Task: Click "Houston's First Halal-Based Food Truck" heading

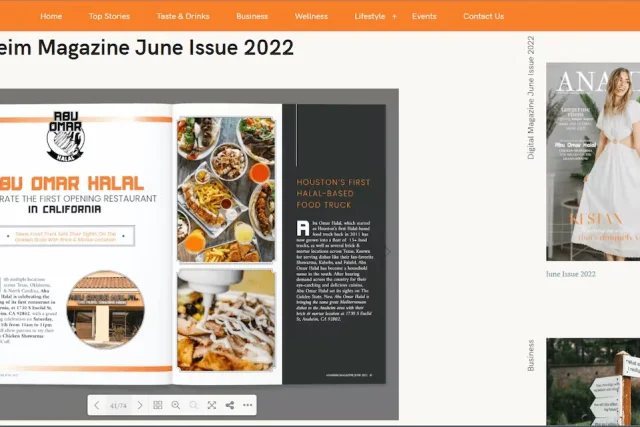Action: click(x=333, y=193)
